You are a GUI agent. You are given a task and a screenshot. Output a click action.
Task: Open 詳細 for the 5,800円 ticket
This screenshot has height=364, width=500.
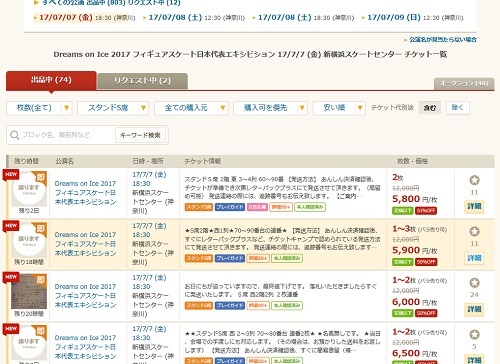click(474, 207)
